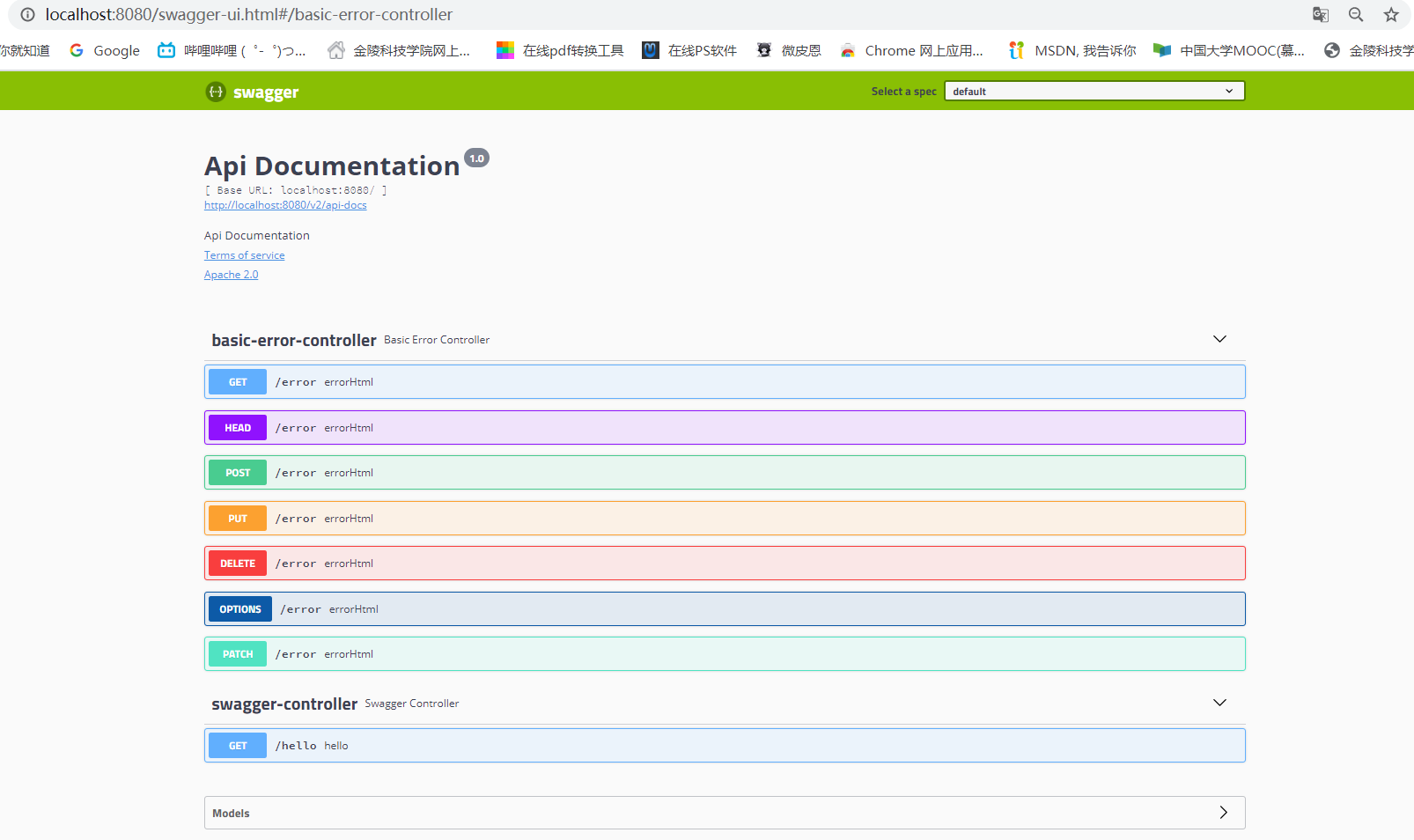Image resolution: width=1414 pixels, height=840 pixels.
Task: Click the browser address bar URL
Action: [249, 14]
